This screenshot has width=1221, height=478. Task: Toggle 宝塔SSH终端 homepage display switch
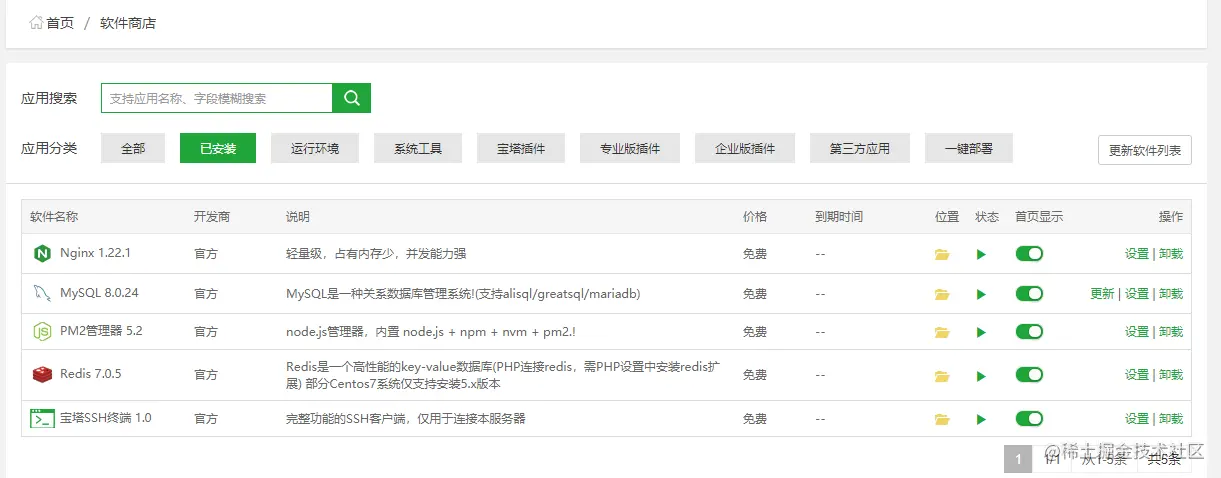point(1029,418)
